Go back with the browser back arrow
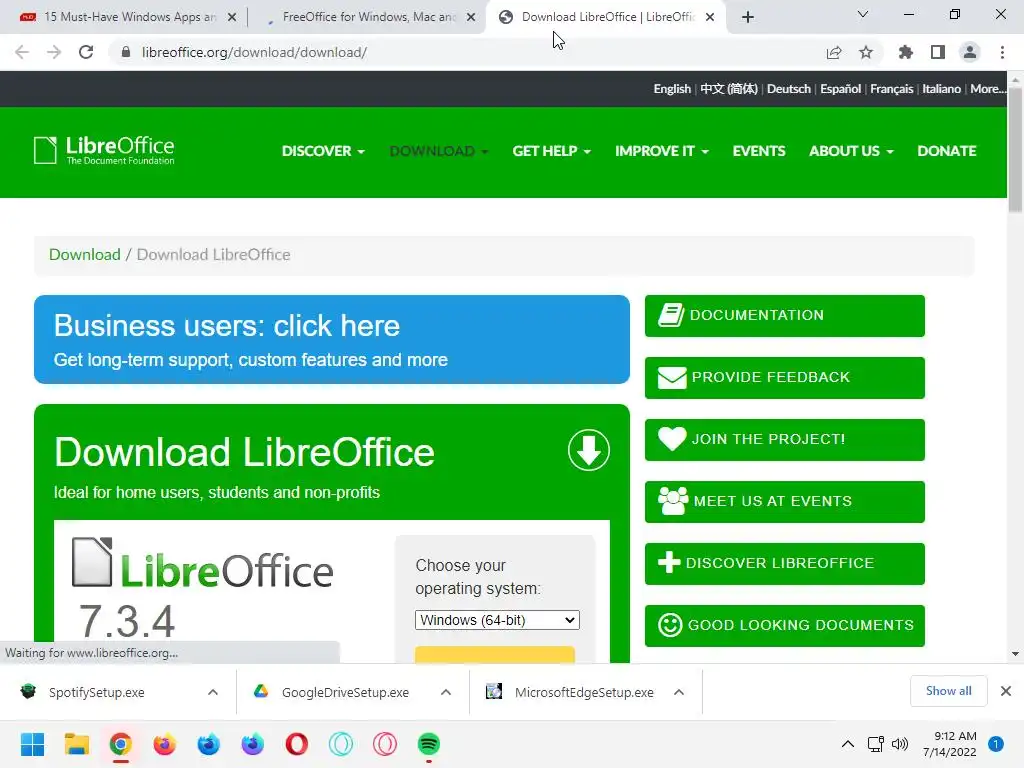The height and width of the screenshot is (768, 1024). click(22, 52)
